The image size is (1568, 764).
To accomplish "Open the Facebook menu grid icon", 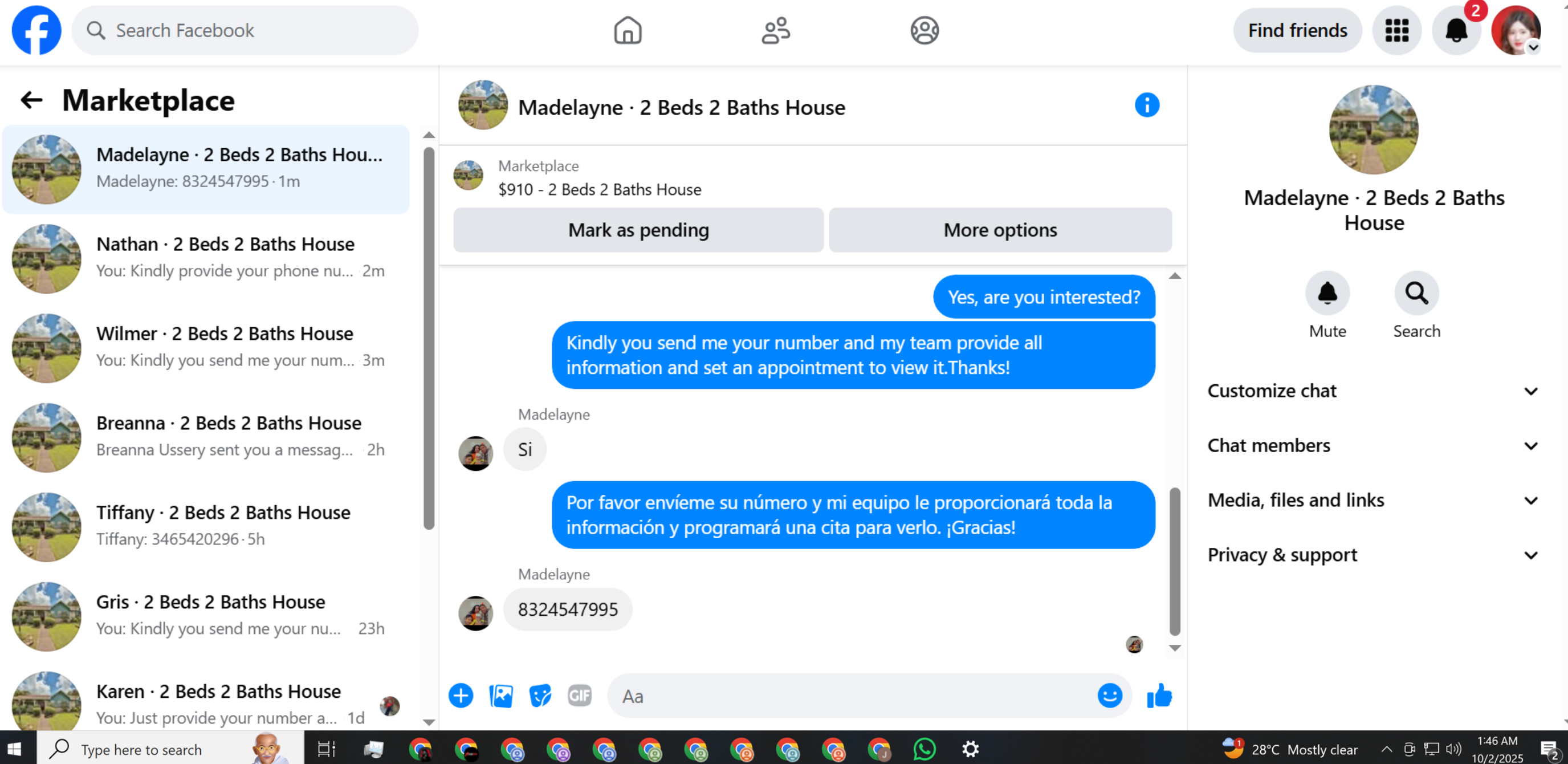I will (x=1396, y=30).
